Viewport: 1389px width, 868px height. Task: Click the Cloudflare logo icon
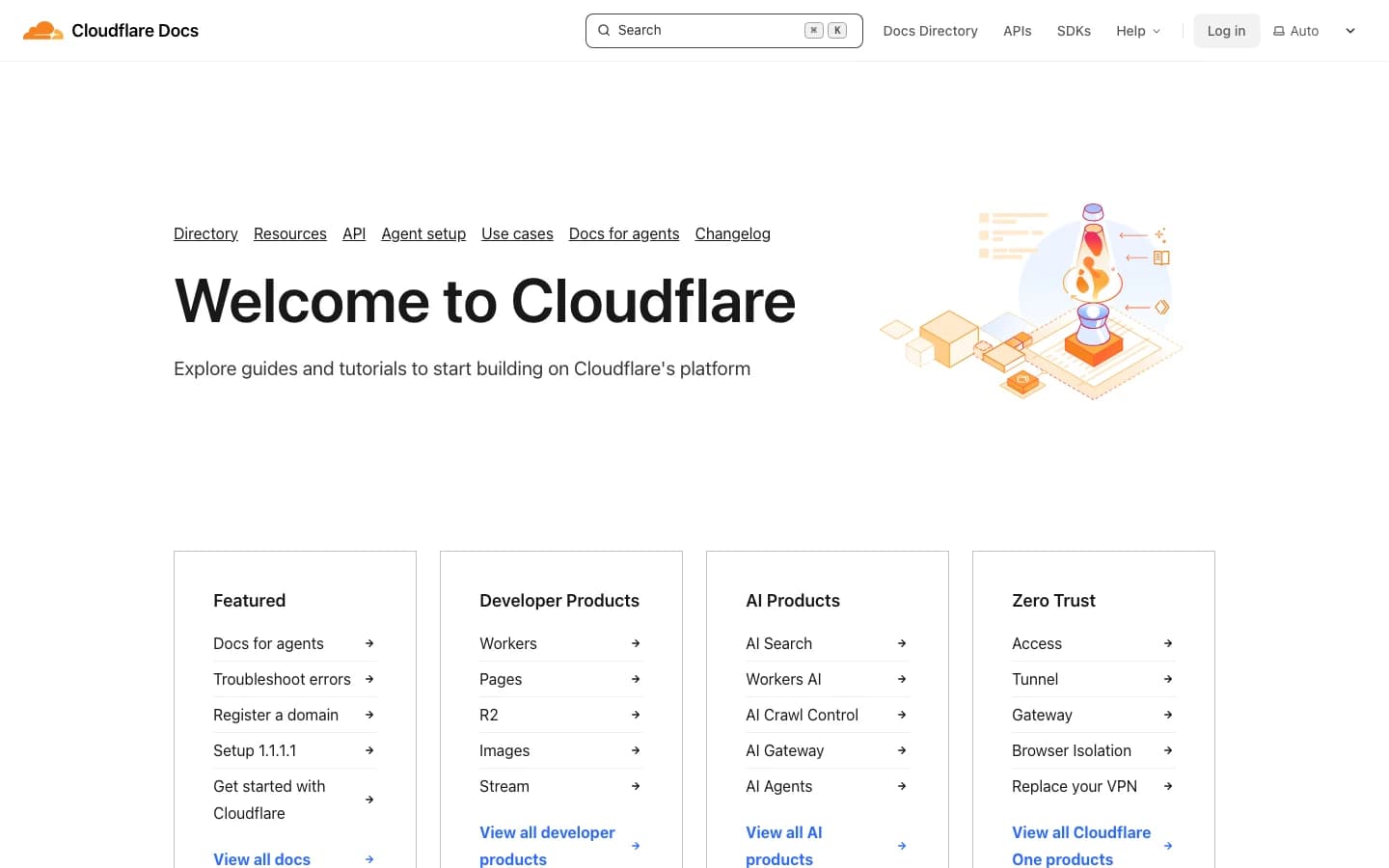43,31
